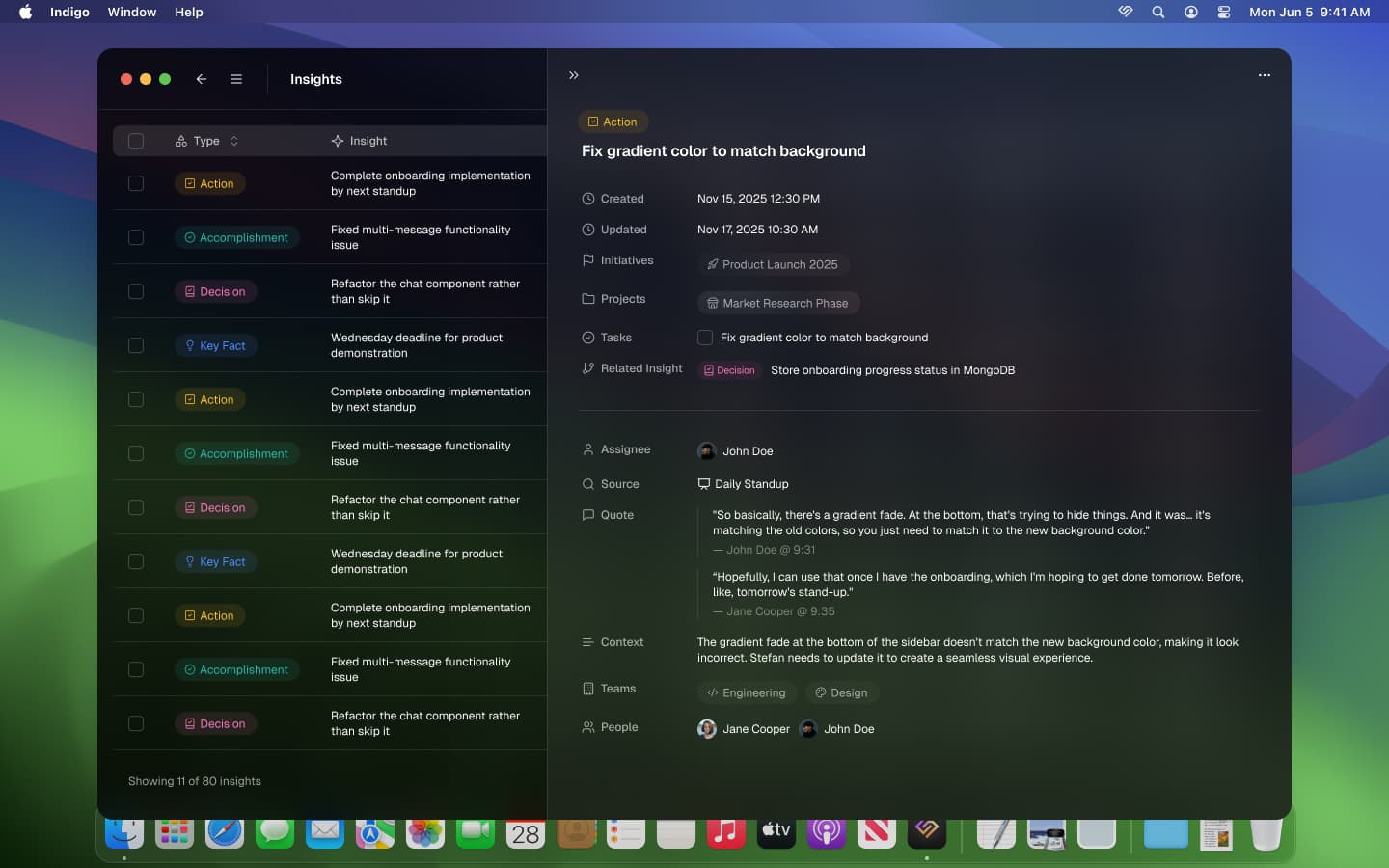The height and width of the screenshot is (868, 1389).
Task: Open the Help menu
Action: 188,13
